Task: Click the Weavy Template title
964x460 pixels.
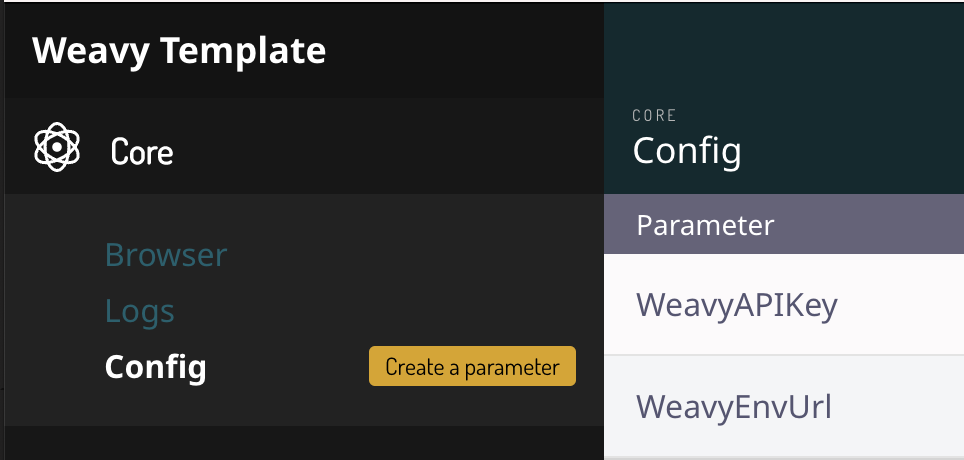Action: pos(179,50)
